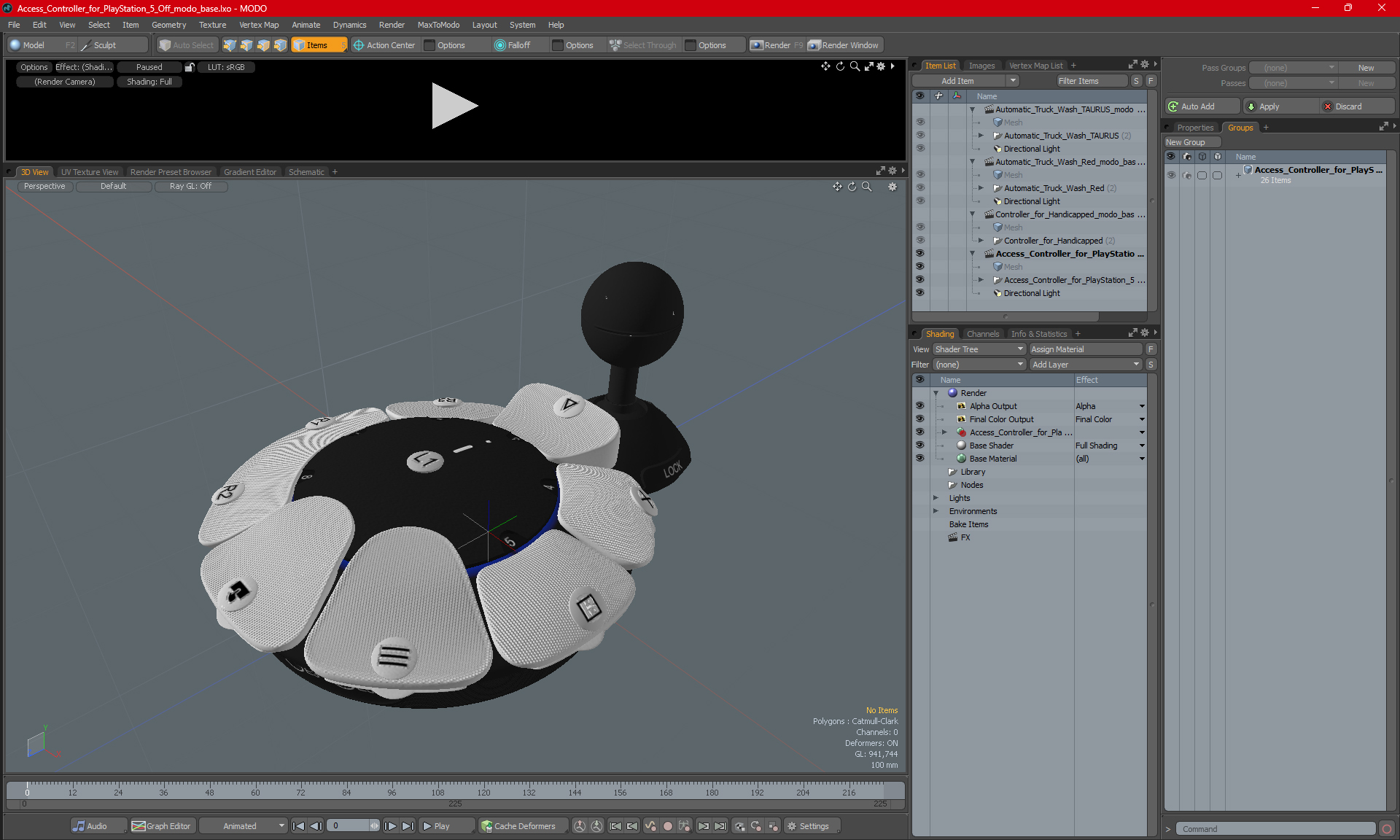This screenshot has height=840, width=1400.
Task: Click New Group button
Action: coord(1191,142)
